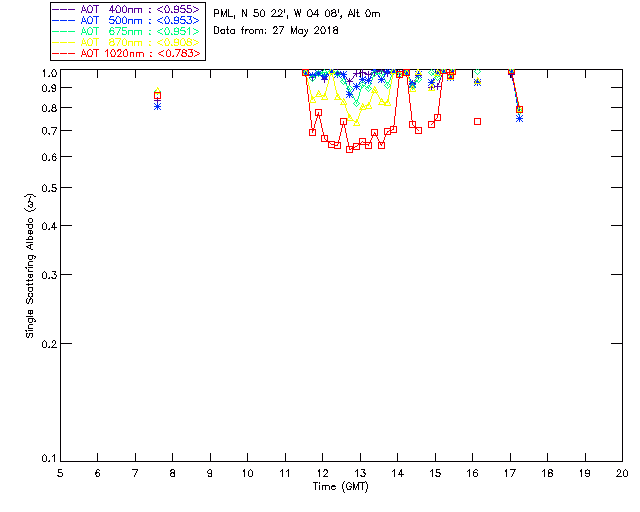Click the red square marker between 7 and 8 GMT

158,96
